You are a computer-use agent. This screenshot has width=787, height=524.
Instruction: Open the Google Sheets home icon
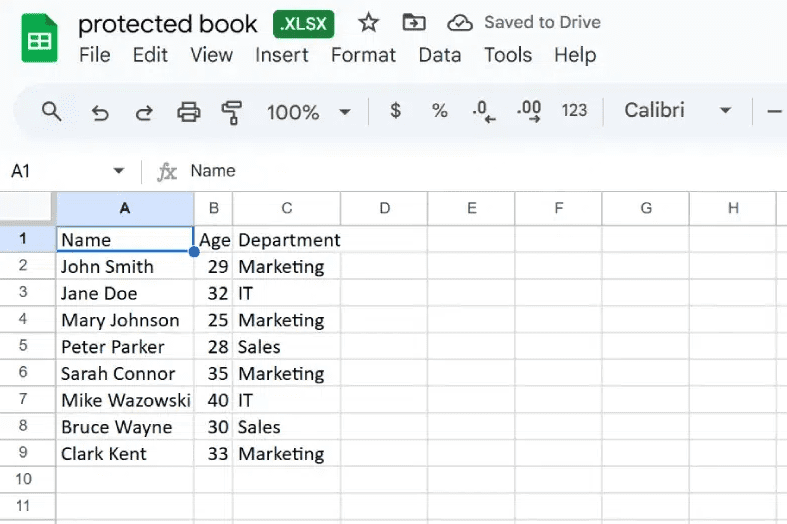click(40, 40)
